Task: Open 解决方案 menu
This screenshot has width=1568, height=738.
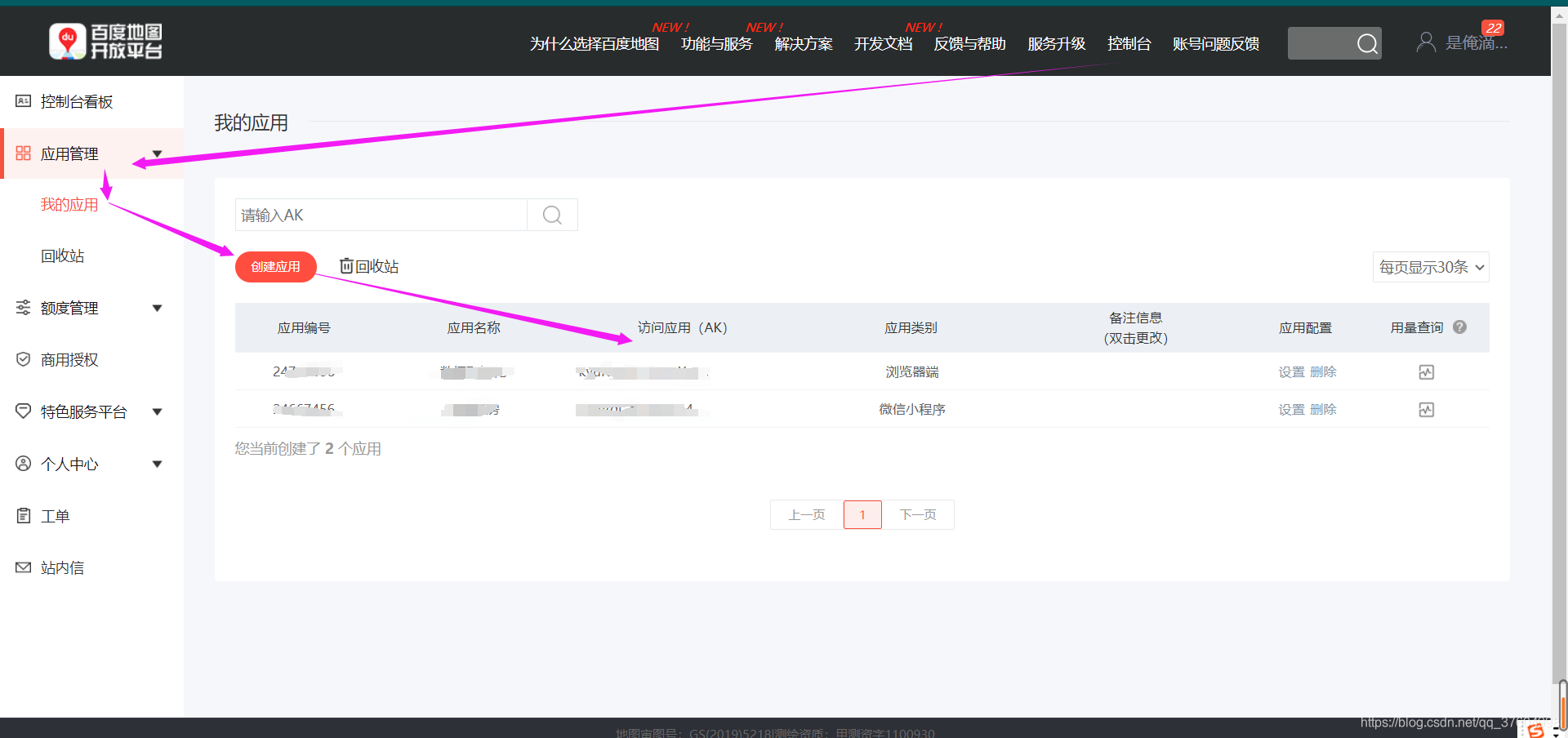Action: [804, 43]
